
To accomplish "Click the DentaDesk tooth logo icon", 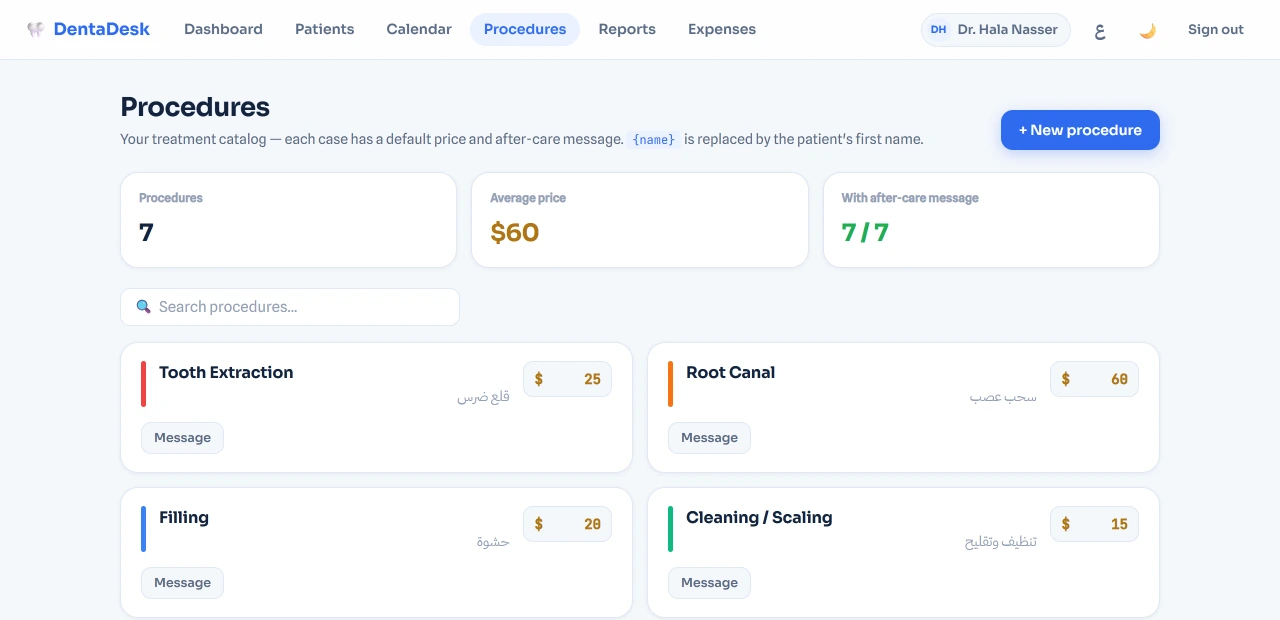I will click(x=36, y=29).
